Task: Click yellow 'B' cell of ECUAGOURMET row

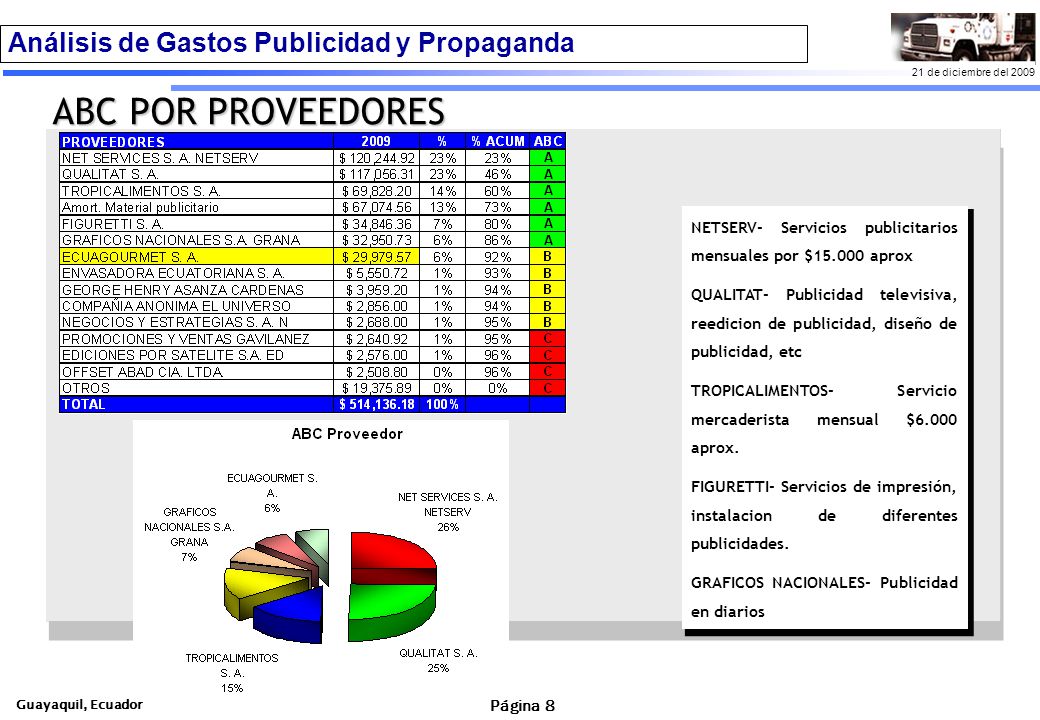Action: pyautogui.click(x=548, y=257)
